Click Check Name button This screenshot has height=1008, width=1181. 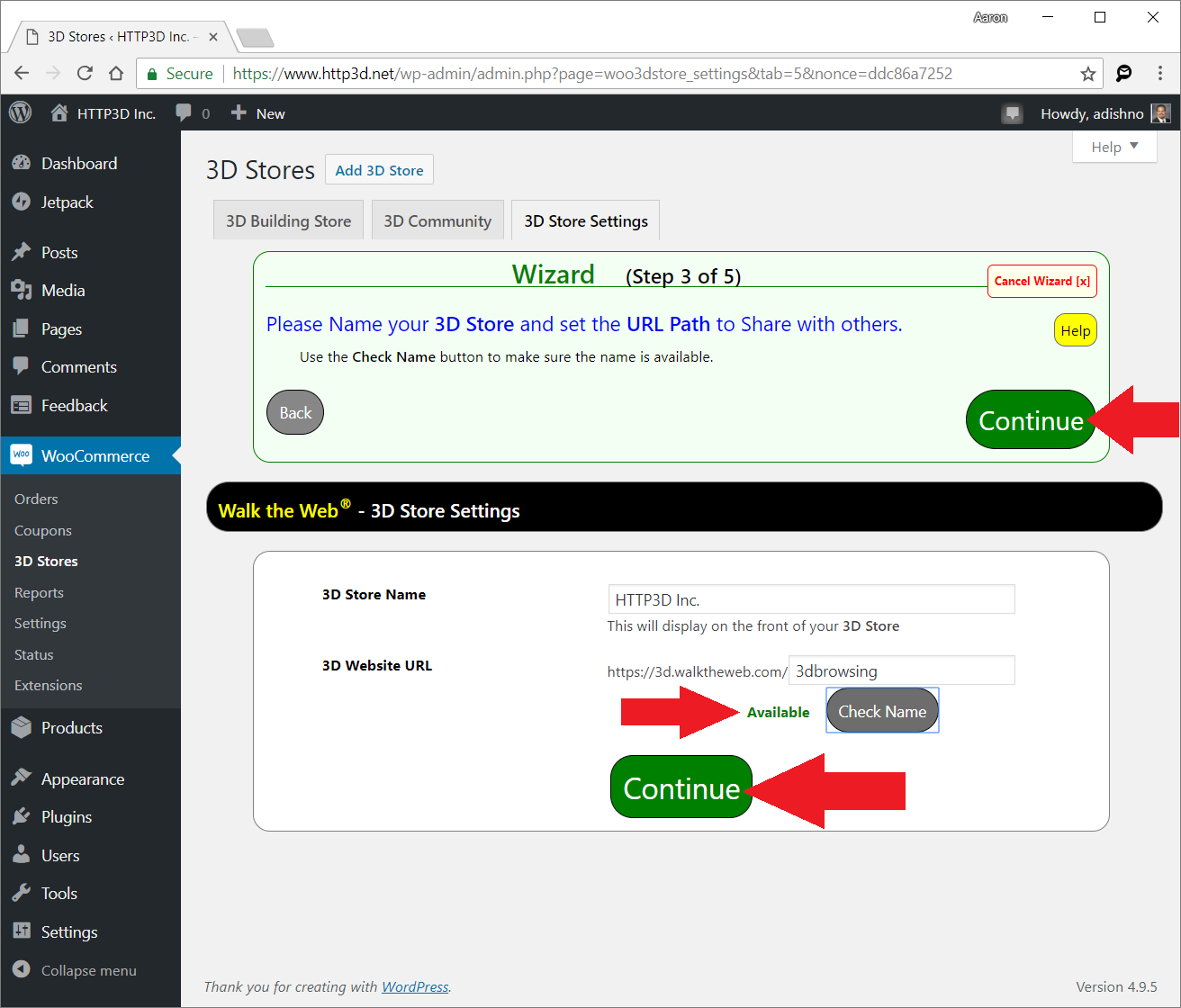(x=882, y=711)
